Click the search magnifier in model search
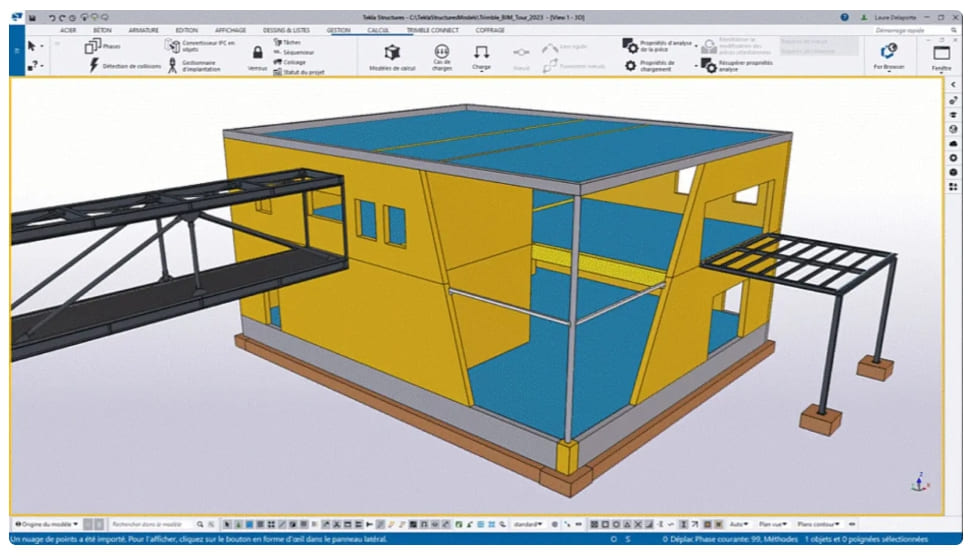Image resolution: width=977 pixels, height=556 pixels. (200, 524)
